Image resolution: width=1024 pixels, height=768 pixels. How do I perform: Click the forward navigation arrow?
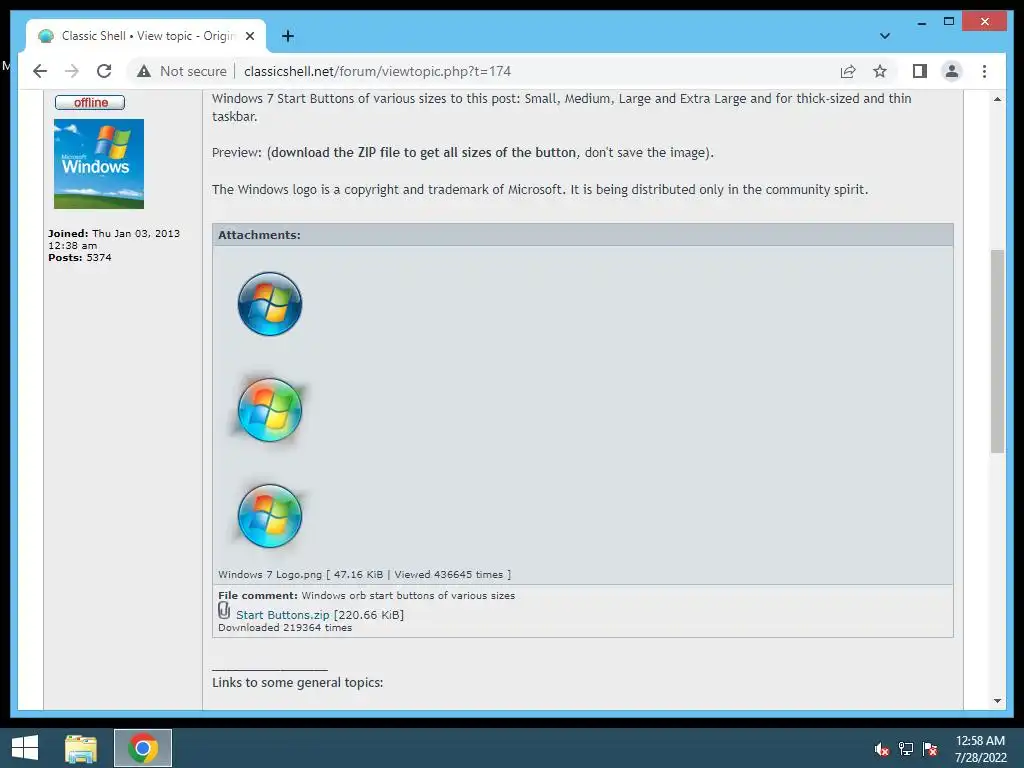point(72,71)
